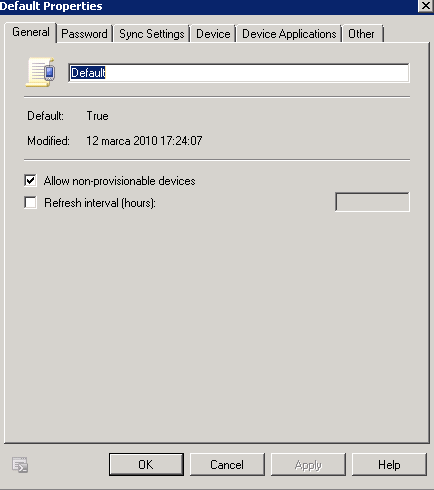Click the 'Modified:' label

click(x=48, y=141)
